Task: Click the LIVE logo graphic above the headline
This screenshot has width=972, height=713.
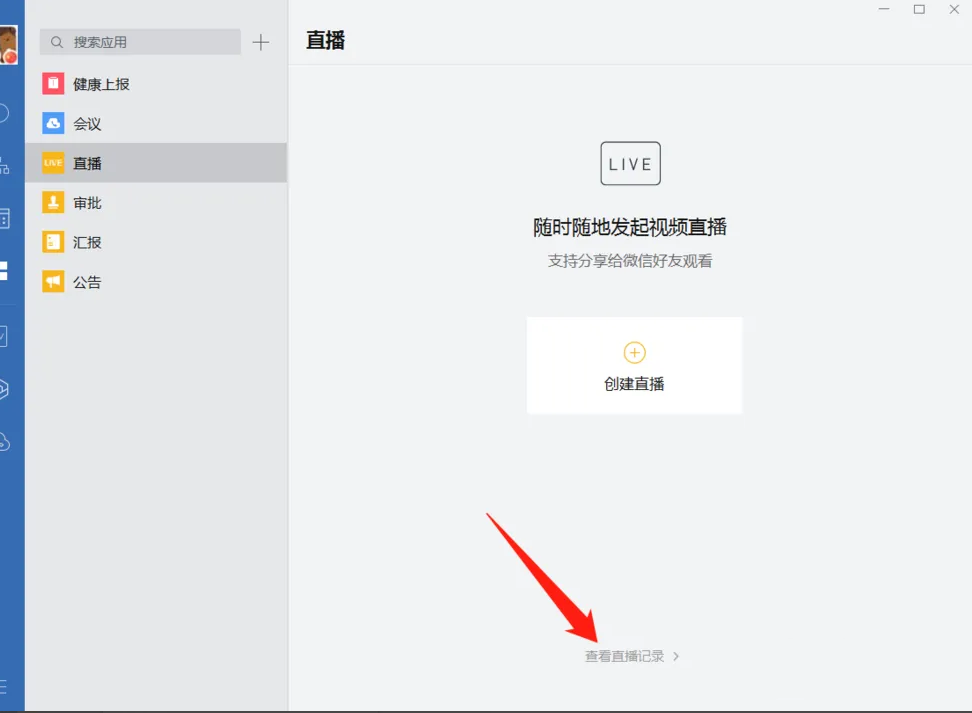Action: tap(630, 163)
